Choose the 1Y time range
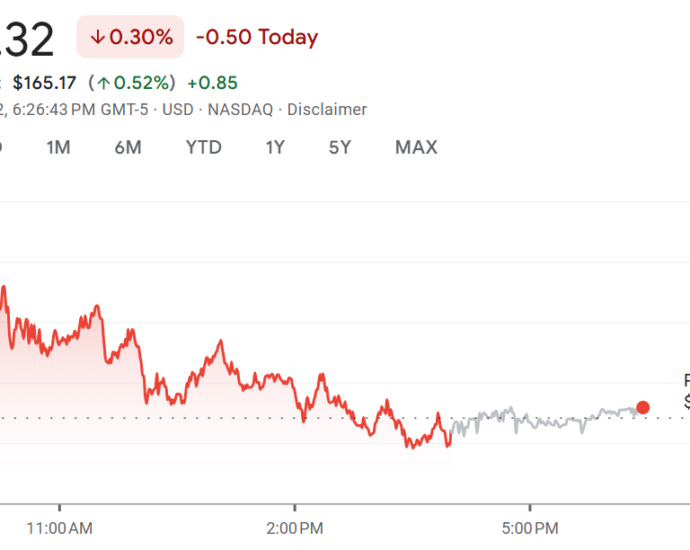The image size is (690, 550). 275,148
